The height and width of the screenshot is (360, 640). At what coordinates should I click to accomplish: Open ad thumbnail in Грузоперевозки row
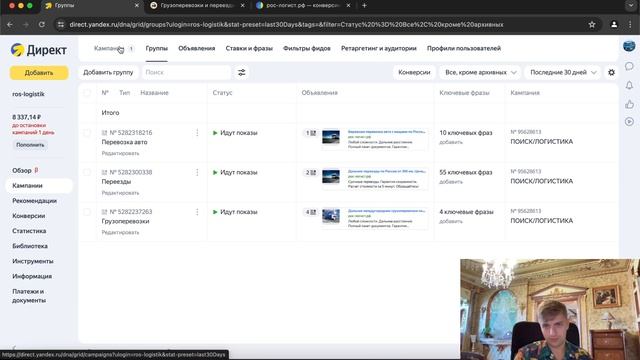(331, 216)
